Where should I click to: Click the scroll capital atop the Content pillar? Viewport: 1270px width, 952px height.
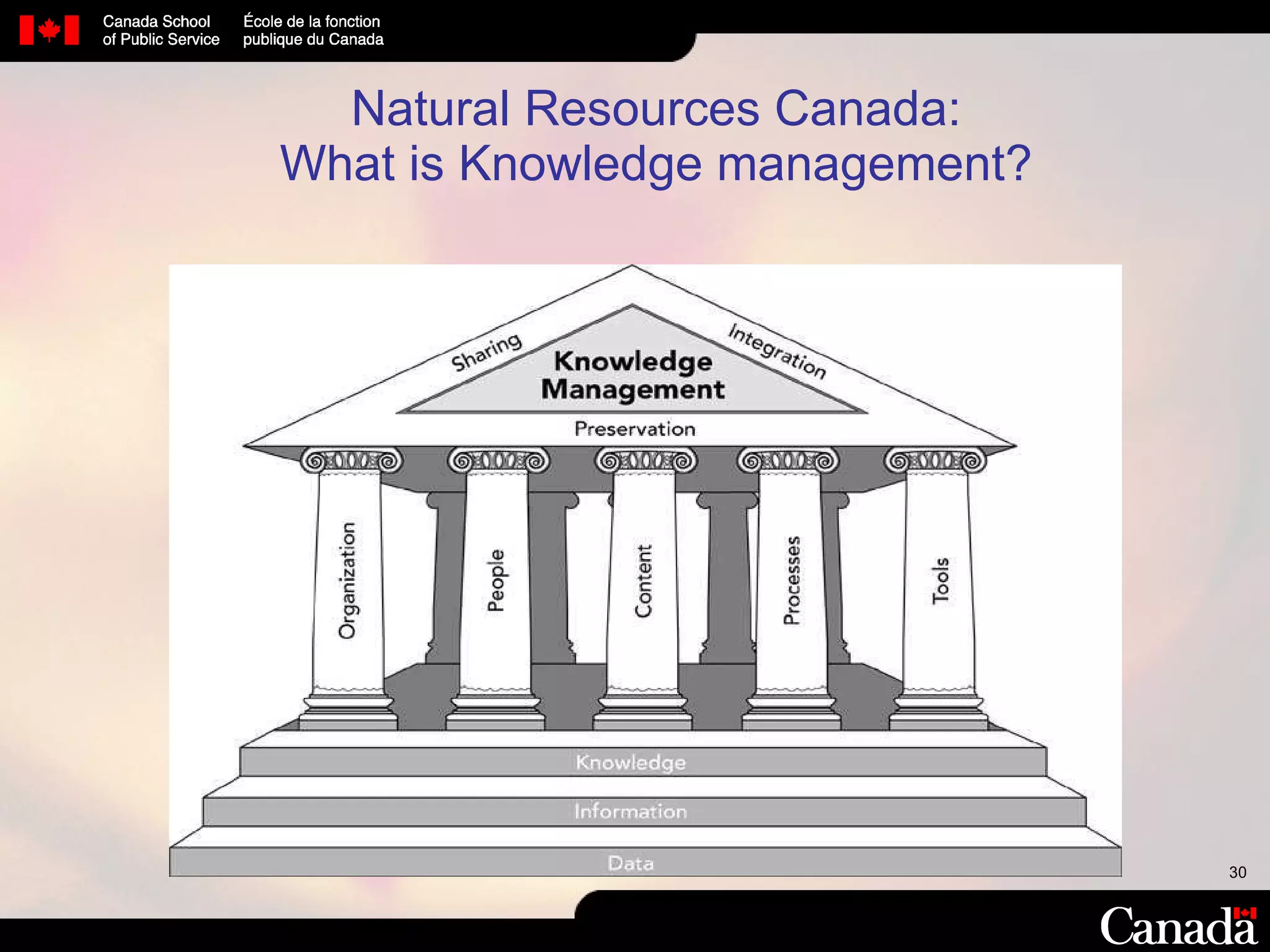646,461
